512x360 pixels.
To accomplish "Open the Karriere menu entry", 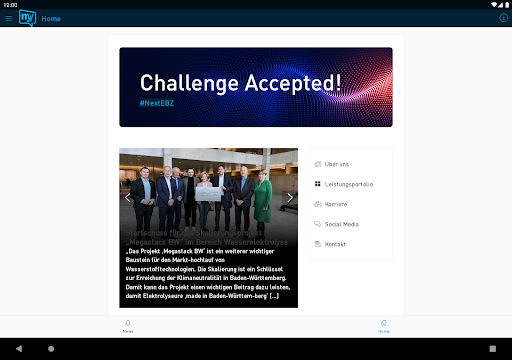I will (x=336, y=204).
